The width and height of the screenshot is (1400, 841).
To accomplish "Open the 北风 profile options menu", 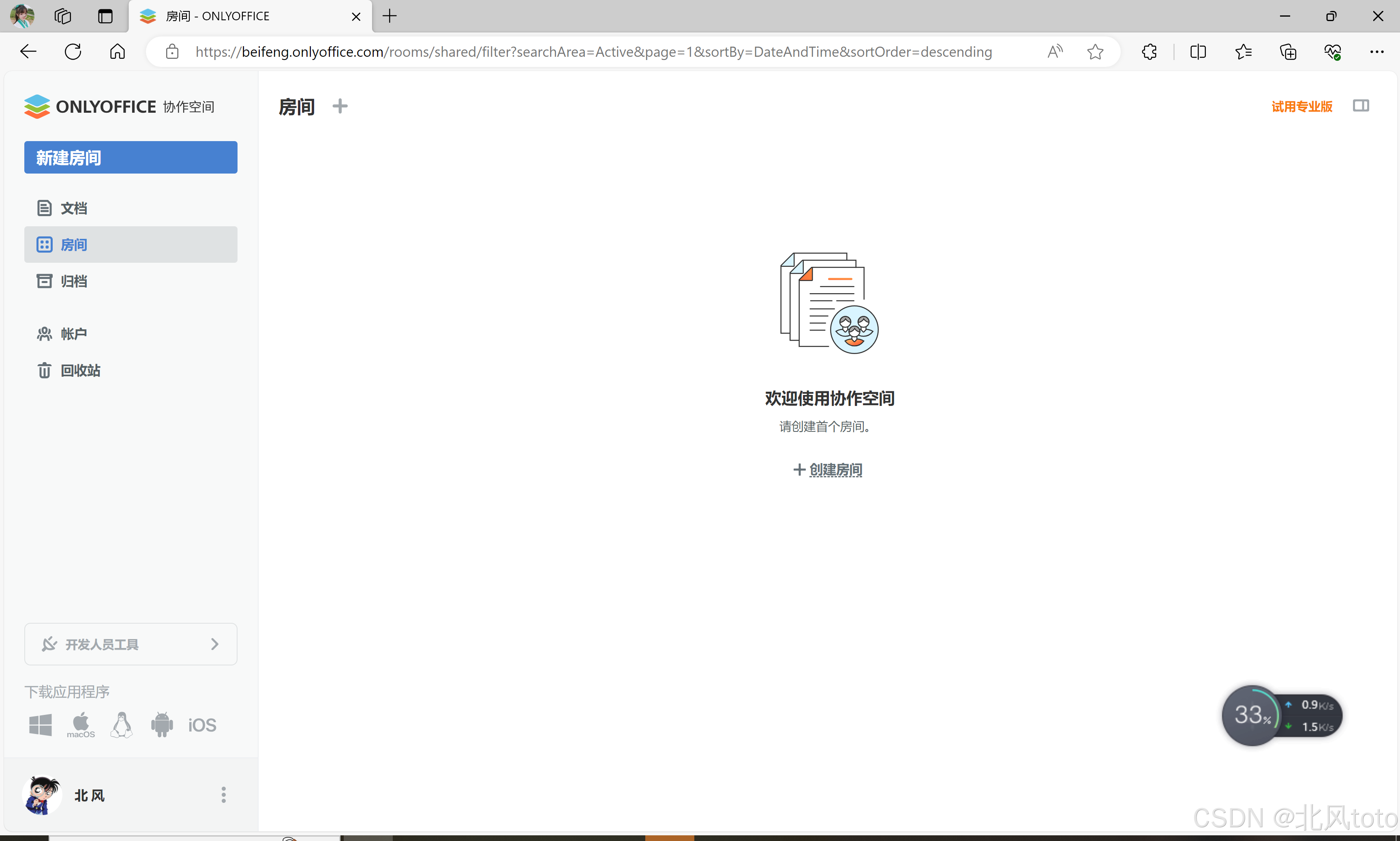I will point(223,794).
